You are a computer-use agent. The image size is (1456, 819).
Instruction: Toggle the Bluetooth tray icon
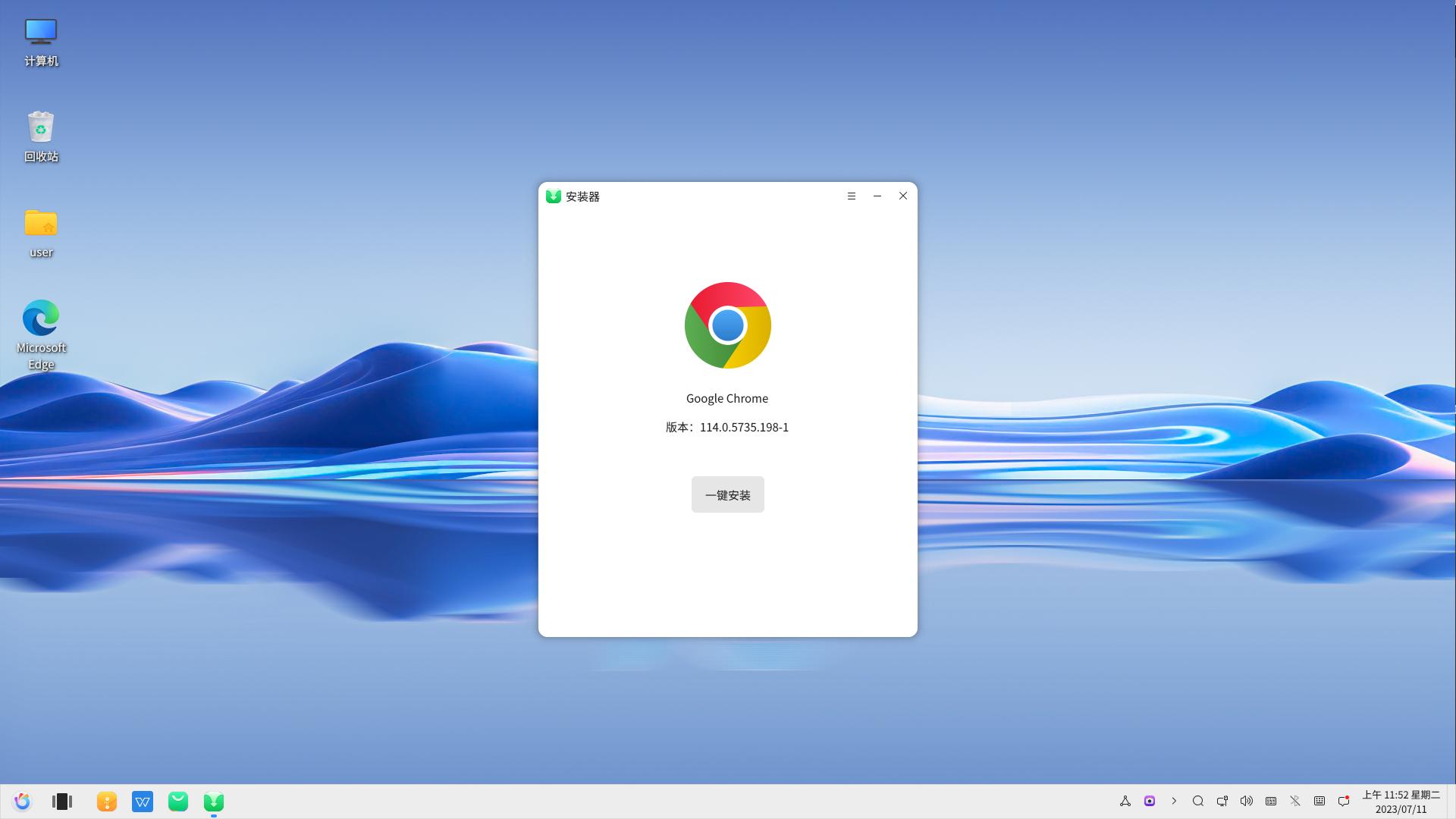click(1295, 801)
